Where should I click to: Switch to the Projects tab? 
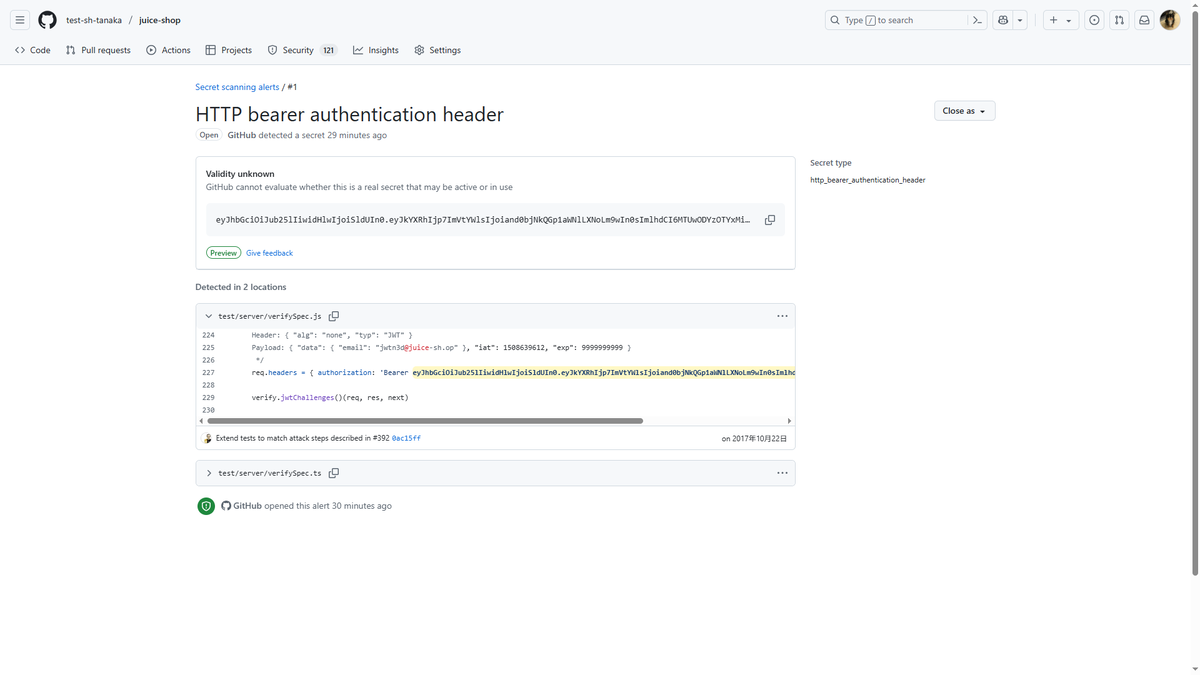pyautogui.click(x=229, y=50)
